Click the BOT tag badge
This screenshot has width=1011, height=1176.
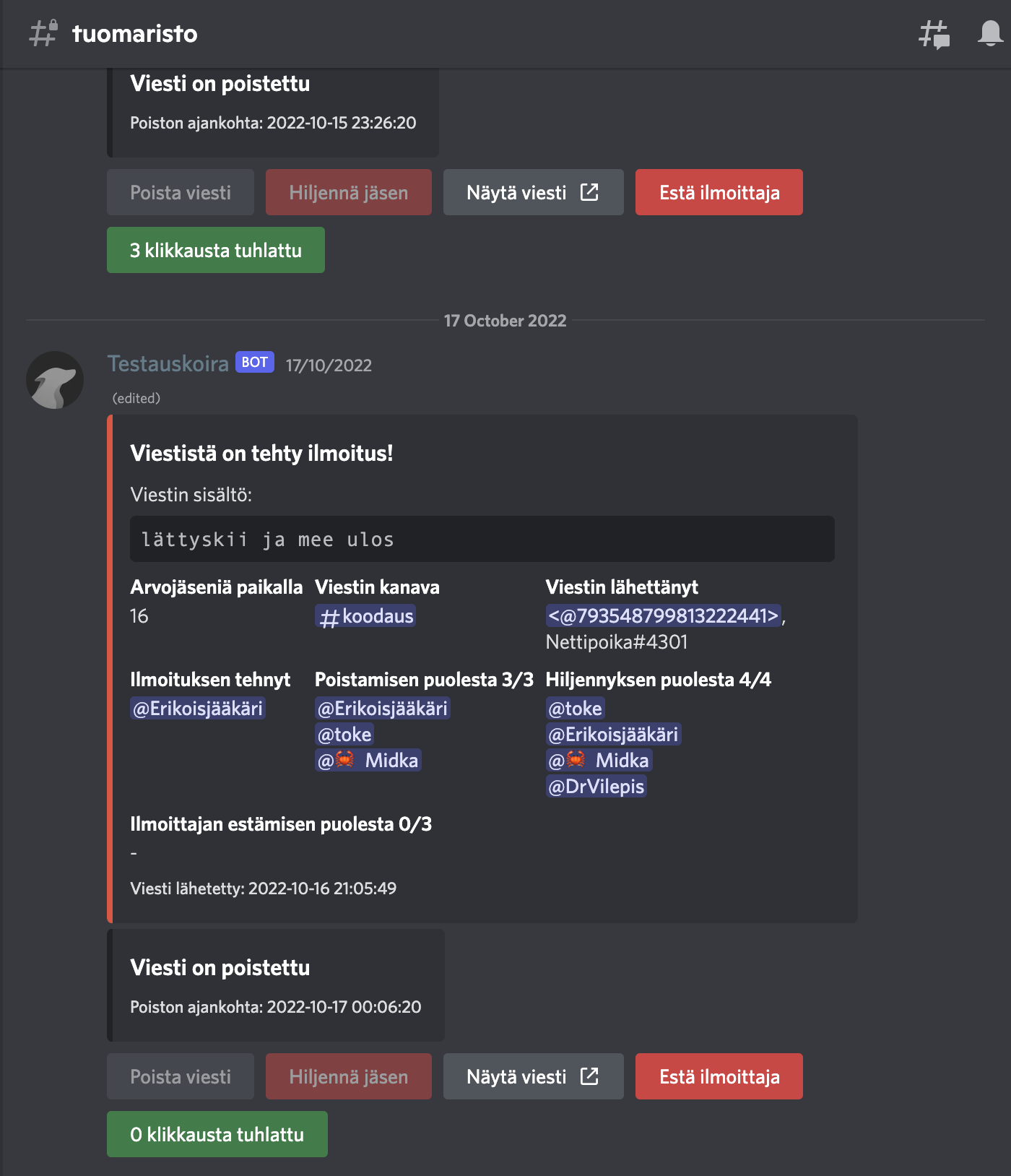click(254, 363)
